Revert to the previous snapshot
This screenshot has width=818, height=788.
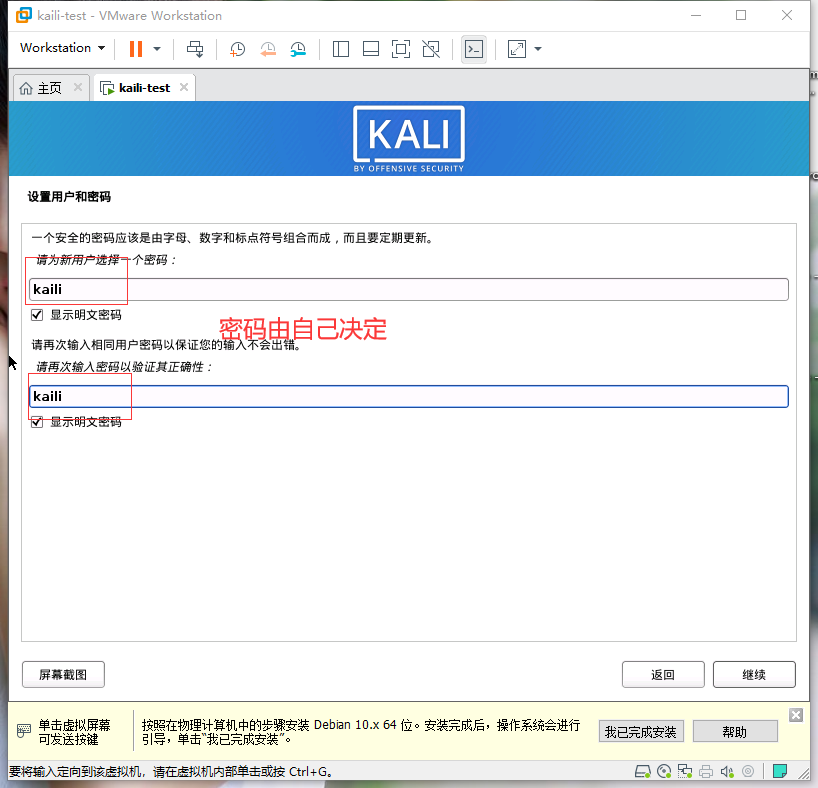click(268, 49)
